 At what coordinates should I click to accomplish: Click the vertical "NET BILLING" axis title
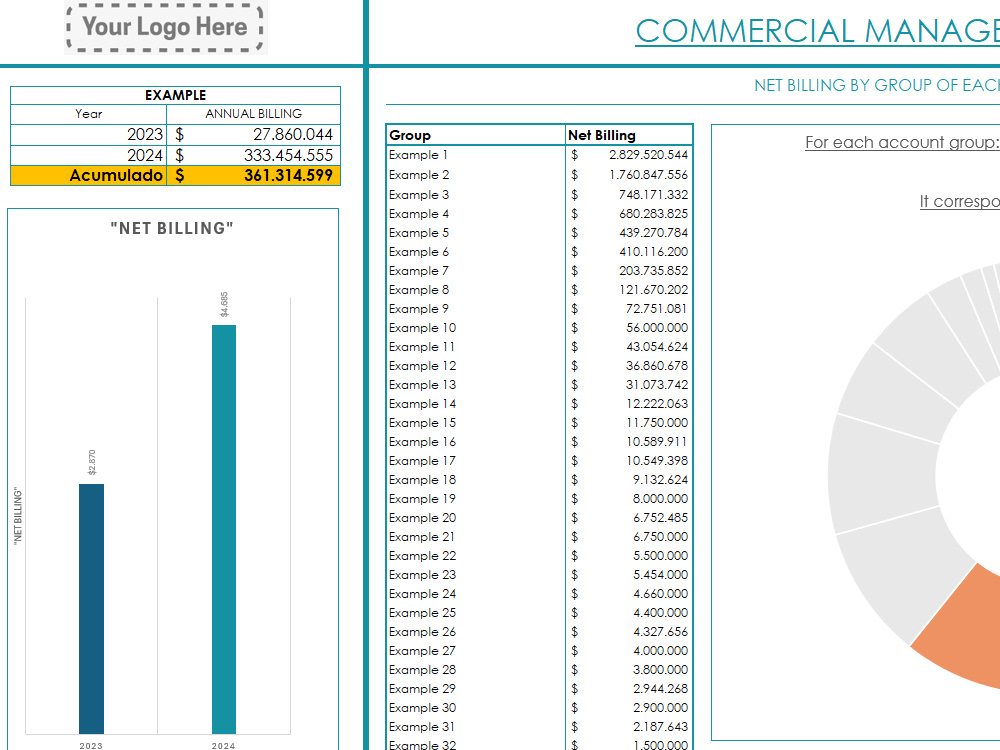(18, 516)
